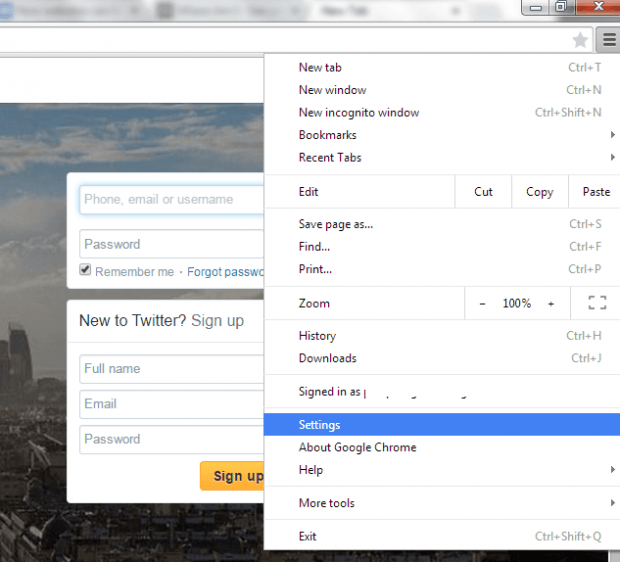Restore down the Chrome window
The image size is (620, 562).
click(561, 6)
